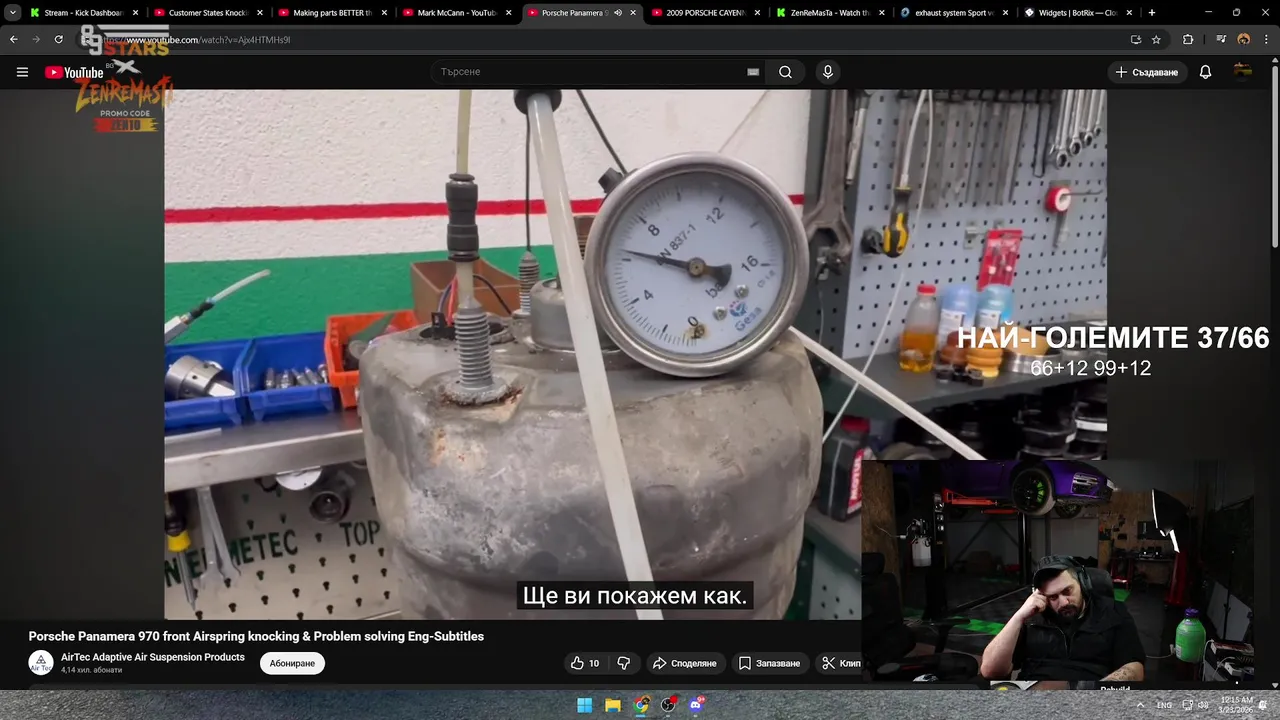Open a new browser tab
Screen dimensions: 1280x720
pos(1152,13)
